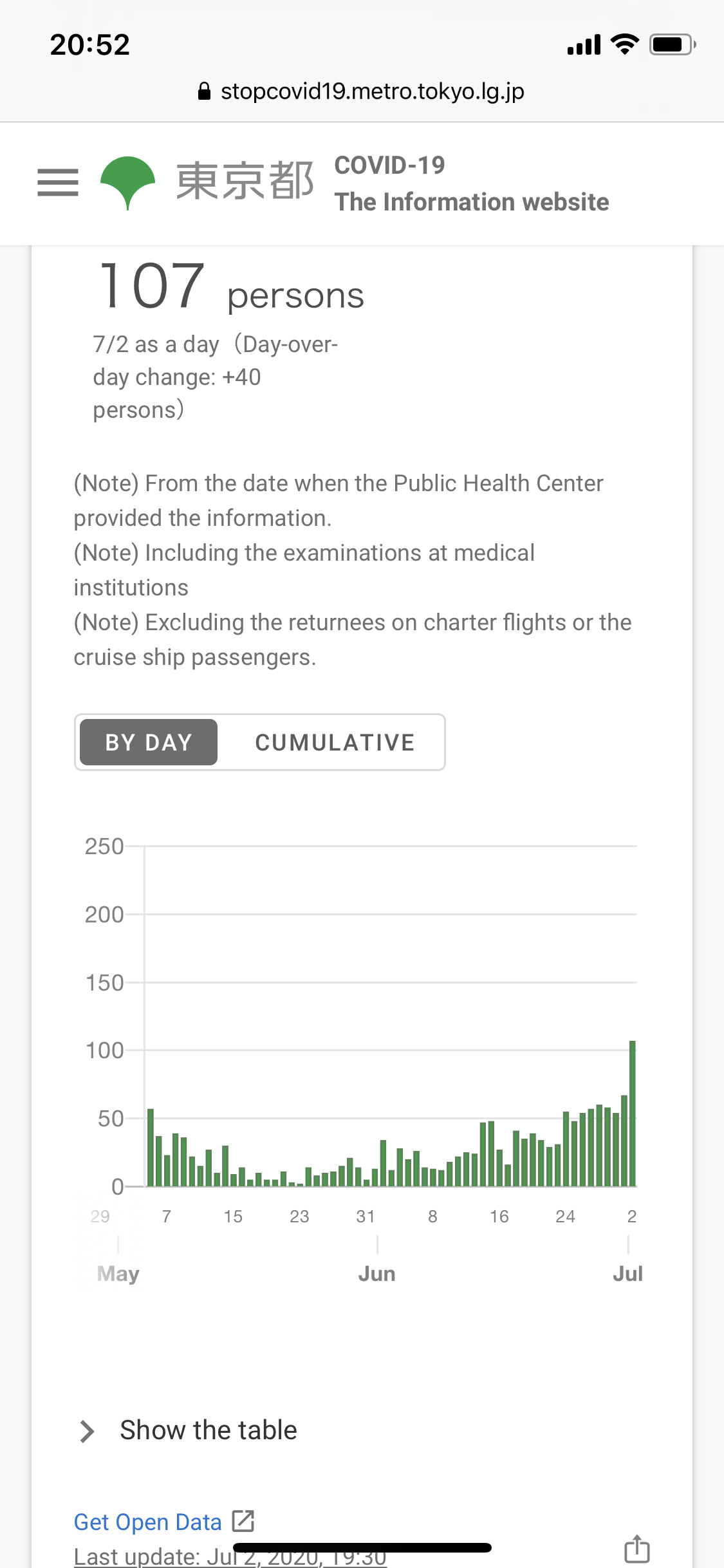Tap the cellular signal bars icon
The height and width of the screenshot is (1568, 724).
click(x=584, y=45)
